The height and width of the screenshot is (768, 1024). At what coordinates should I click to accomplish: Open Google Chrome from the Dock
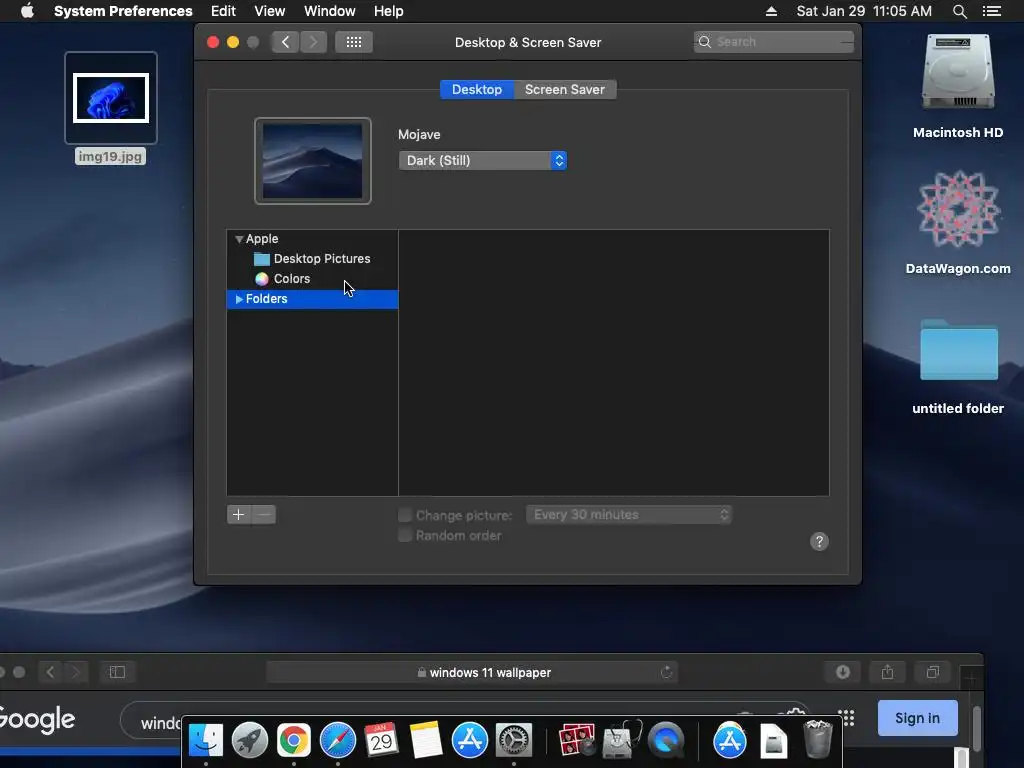(x=294, y=740)
